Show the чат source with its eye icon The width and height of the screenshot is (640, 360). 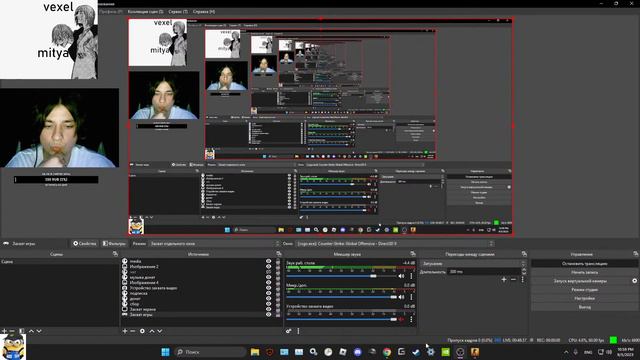click(x=269, y=272)
